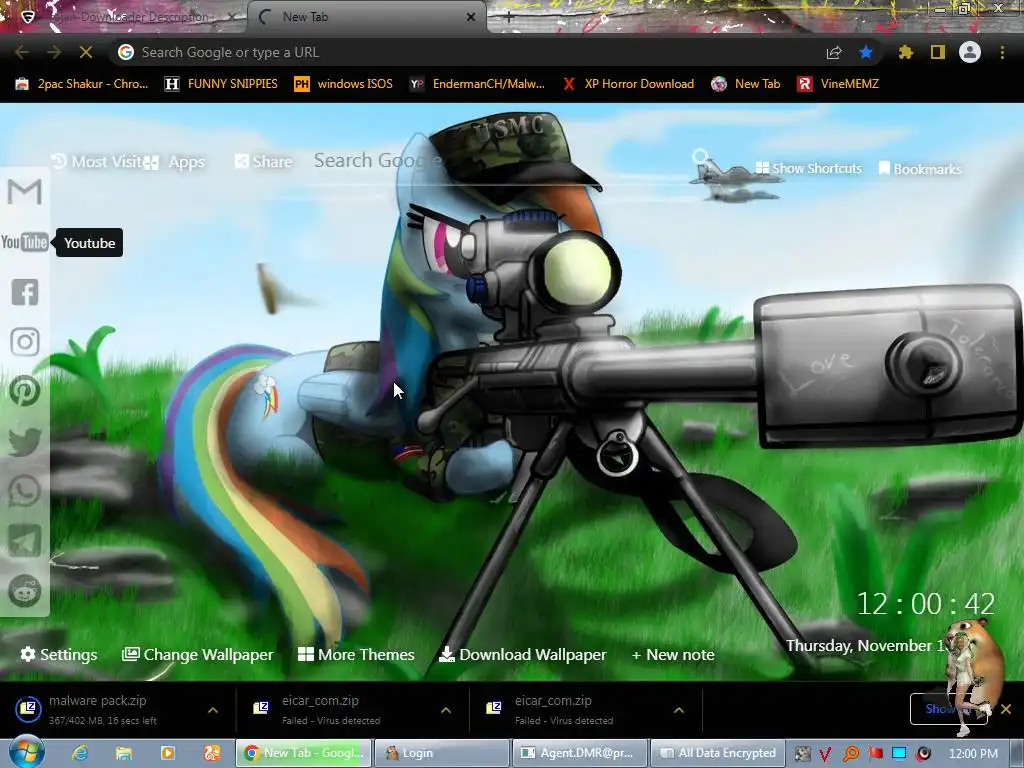Switch to Login taskbar window

tap(440, 753)
